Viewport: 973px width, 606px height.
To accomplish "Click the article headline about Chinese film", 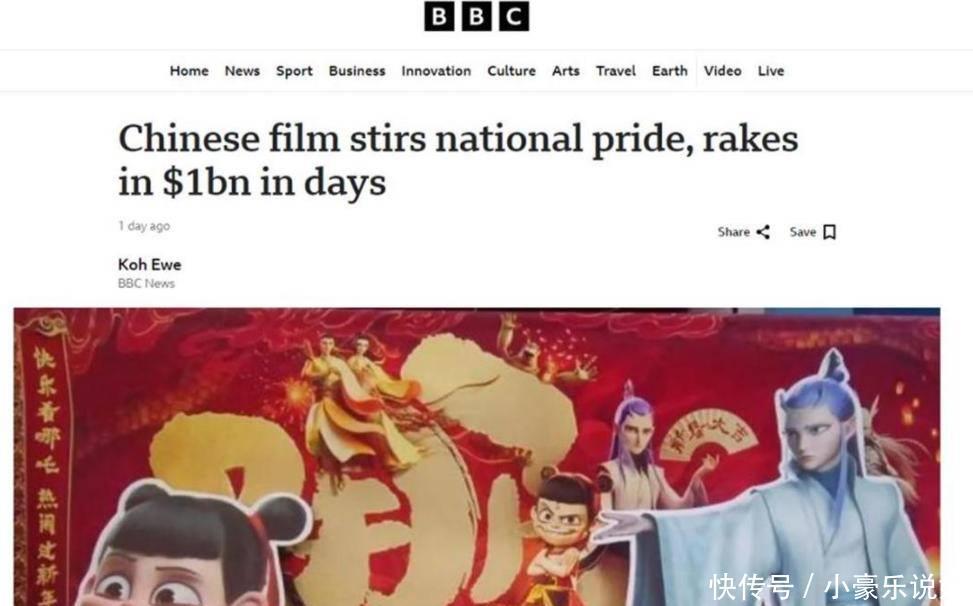I will (458, 159).
